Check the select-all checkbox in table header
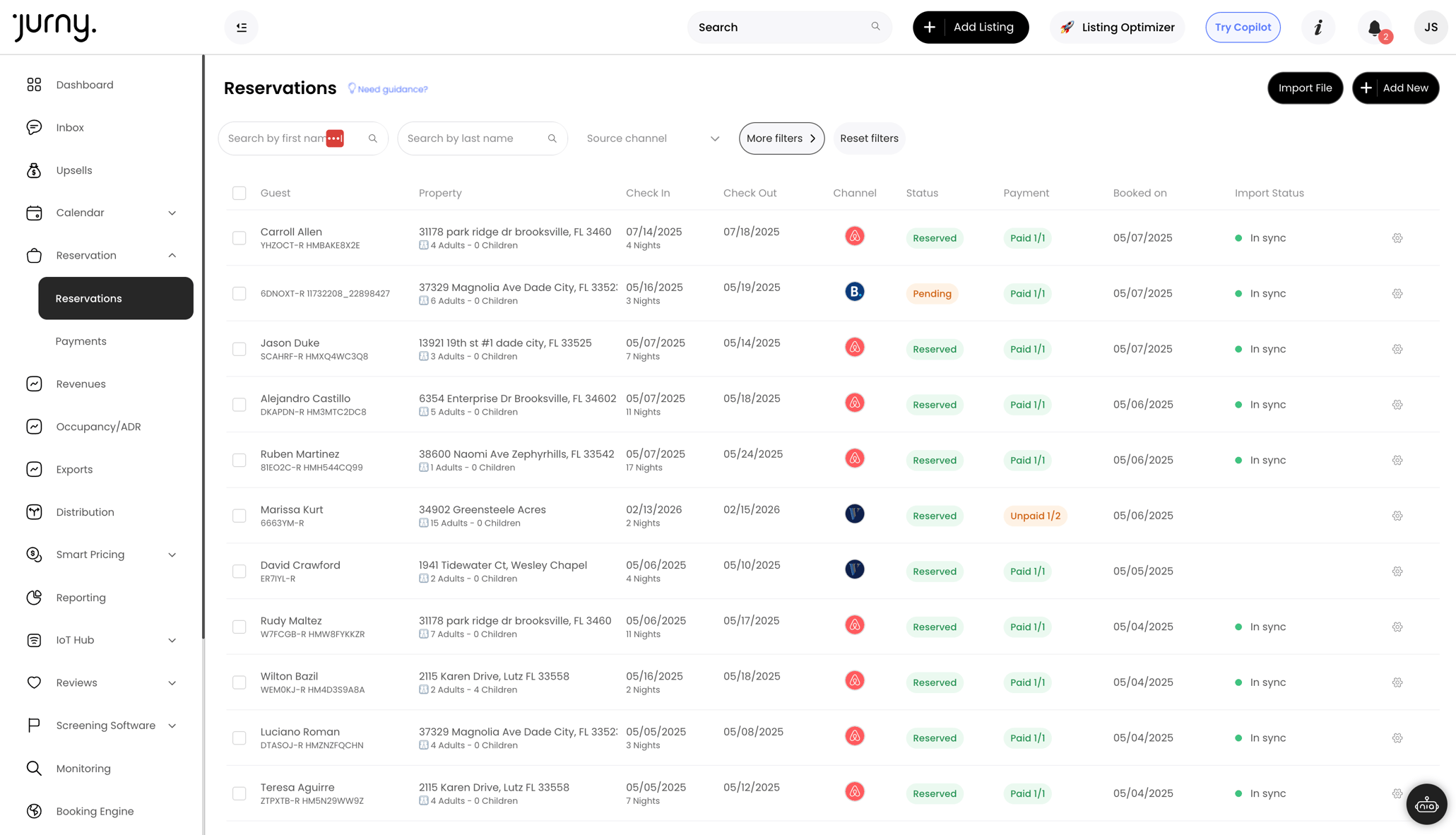The image size is (1456, 835). pos(239,194)
